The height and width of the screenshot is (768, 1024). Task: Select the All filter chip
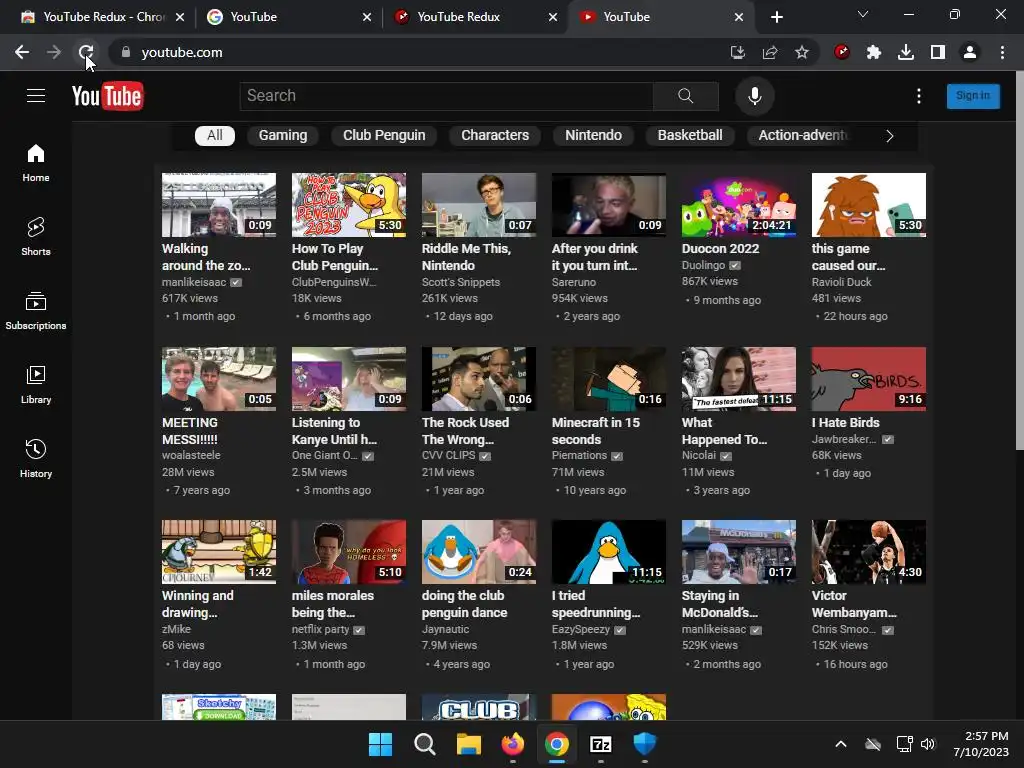coord(215,136)
